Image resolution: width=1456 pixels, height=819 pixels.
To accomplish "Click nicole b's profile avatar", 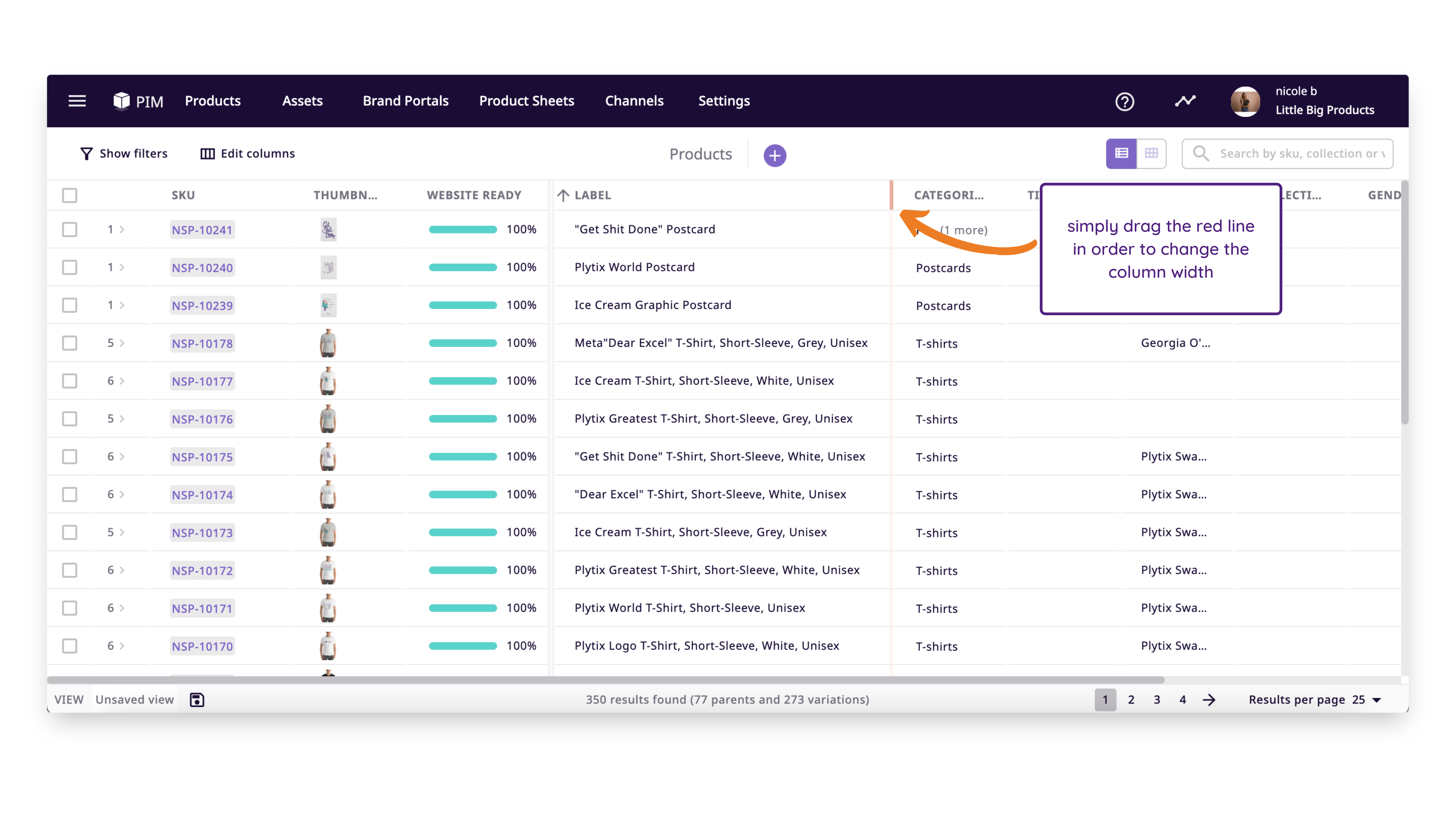I will (1245, 102).
